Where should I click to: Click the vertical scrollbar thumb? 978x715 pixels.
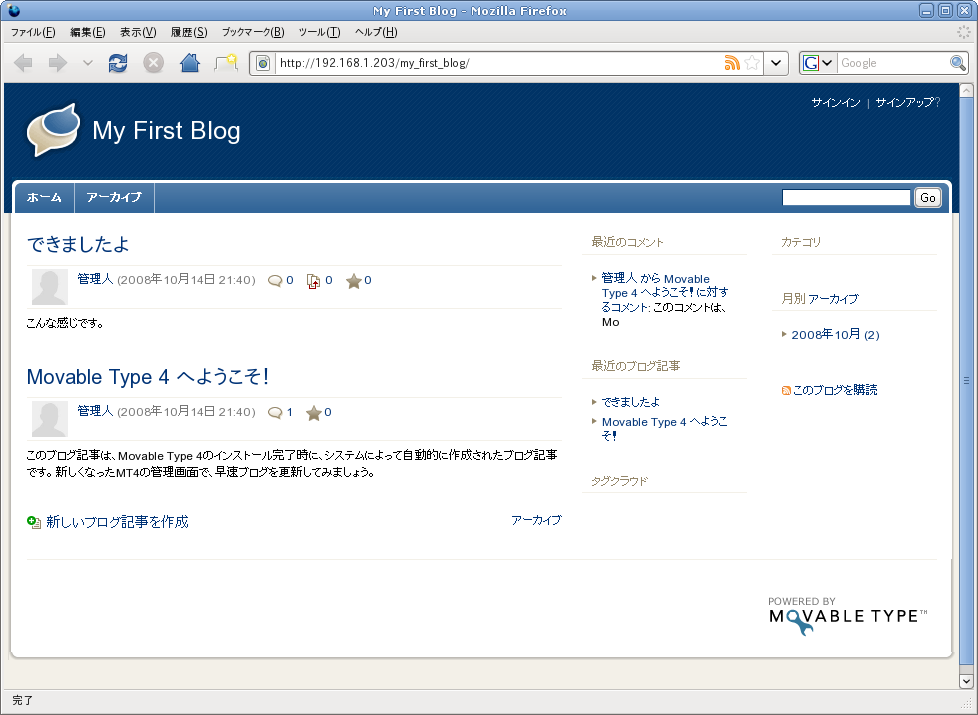coord(966,380)
